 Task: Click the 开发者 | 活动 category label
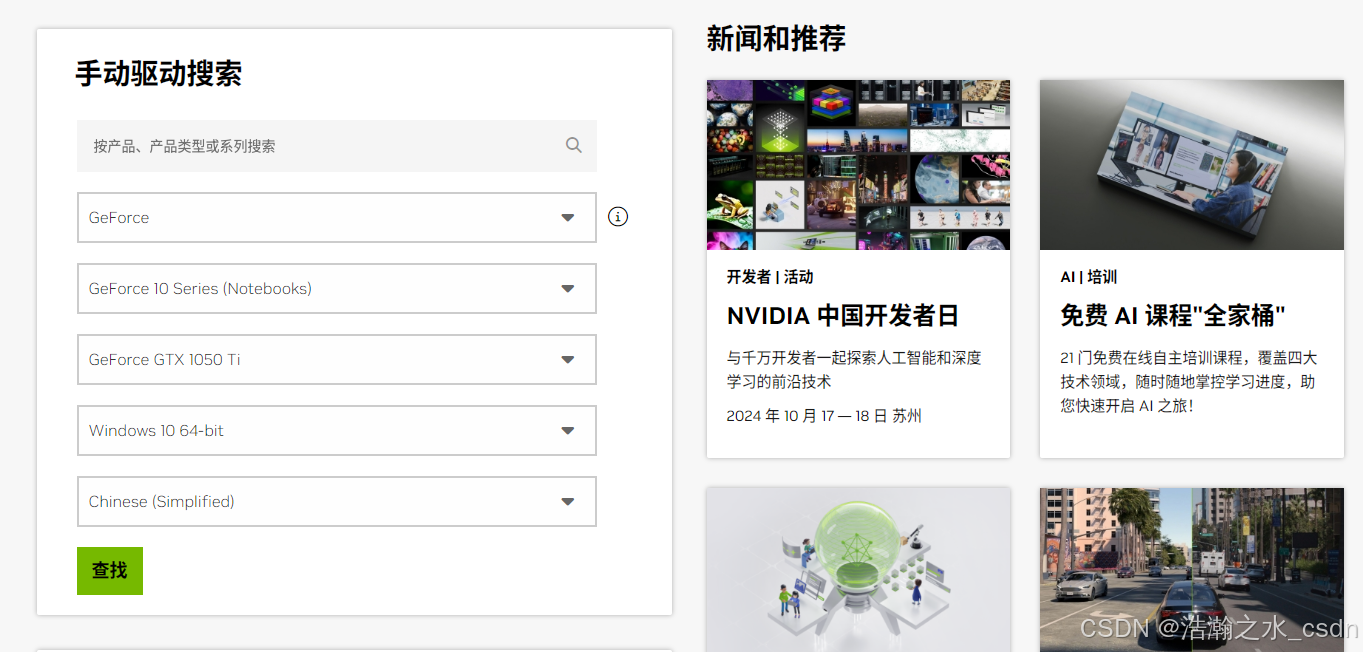pos(770,277)
